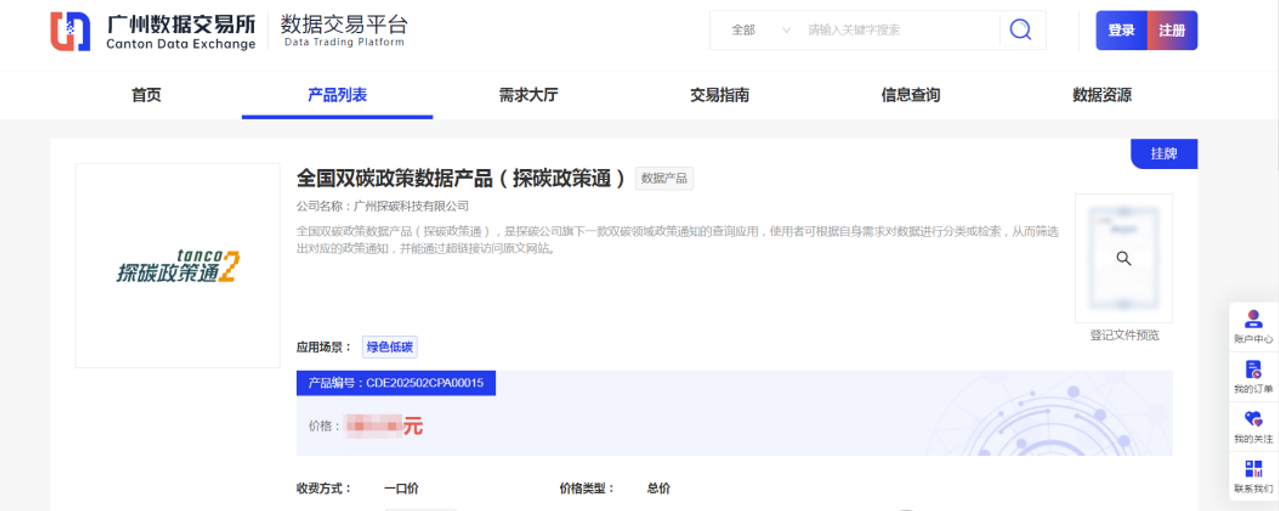Open the 全部 category dropdown
The width and height of the screenshot is (1279, 511).
click(x=760, y=30)
